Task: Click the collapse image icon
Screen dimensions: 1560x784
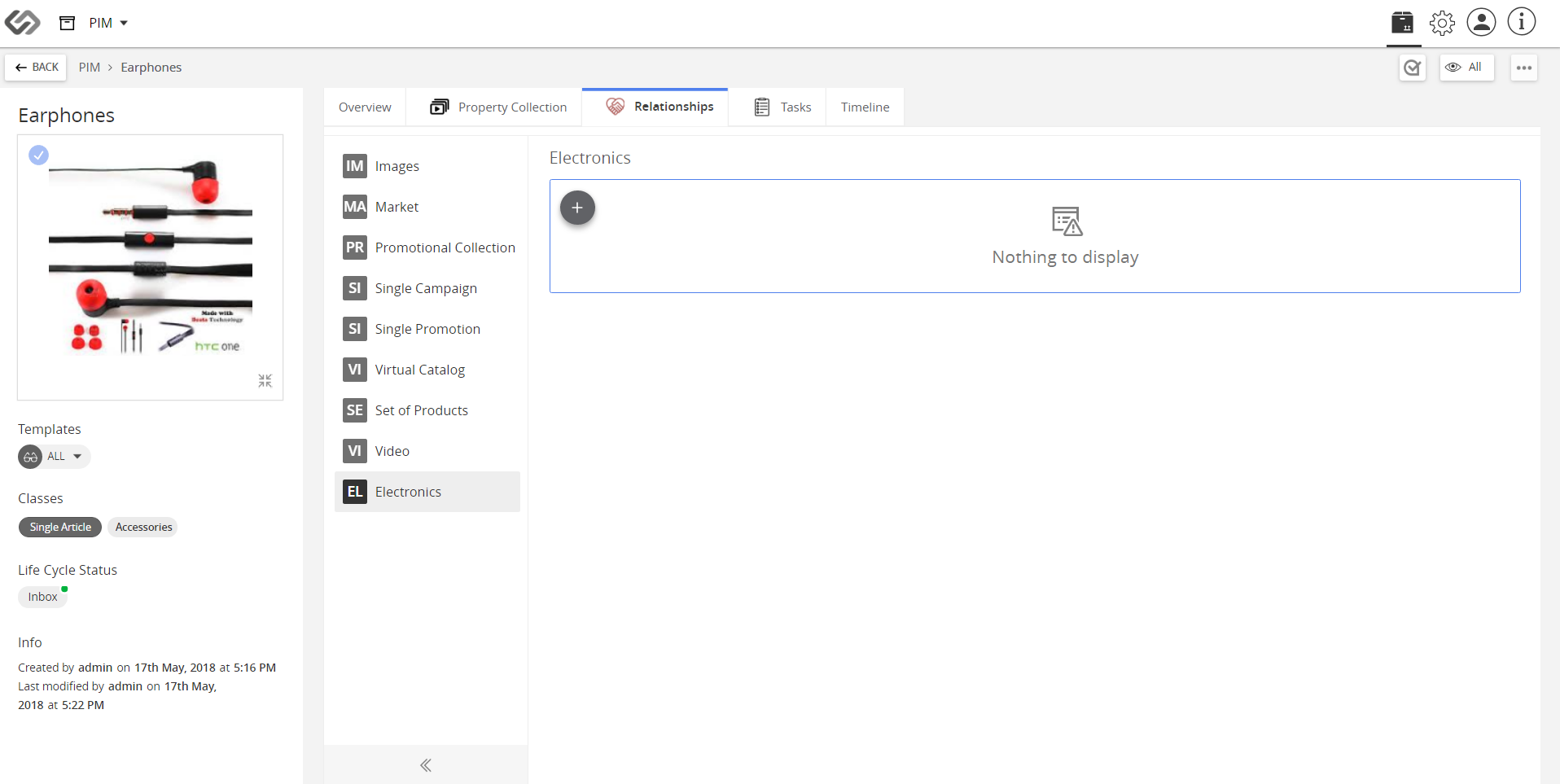Action: click(x=265, y=381)
